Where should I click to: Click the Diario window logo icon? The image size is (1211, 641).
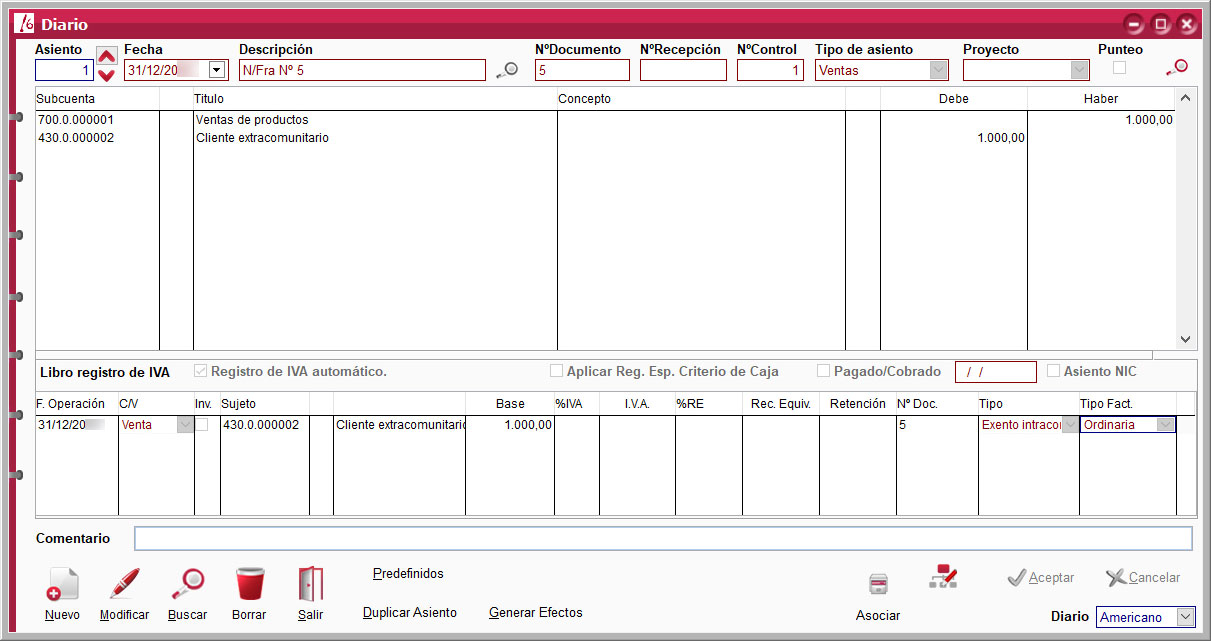[x=24, y=24]
